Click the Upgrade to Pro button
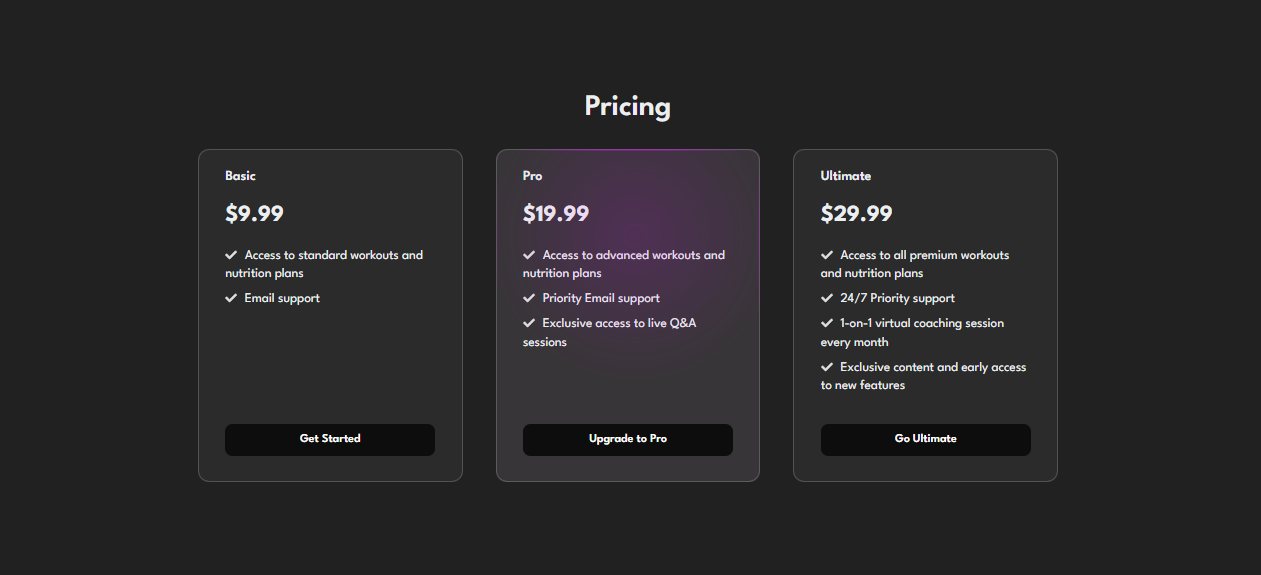 point(628,440)
